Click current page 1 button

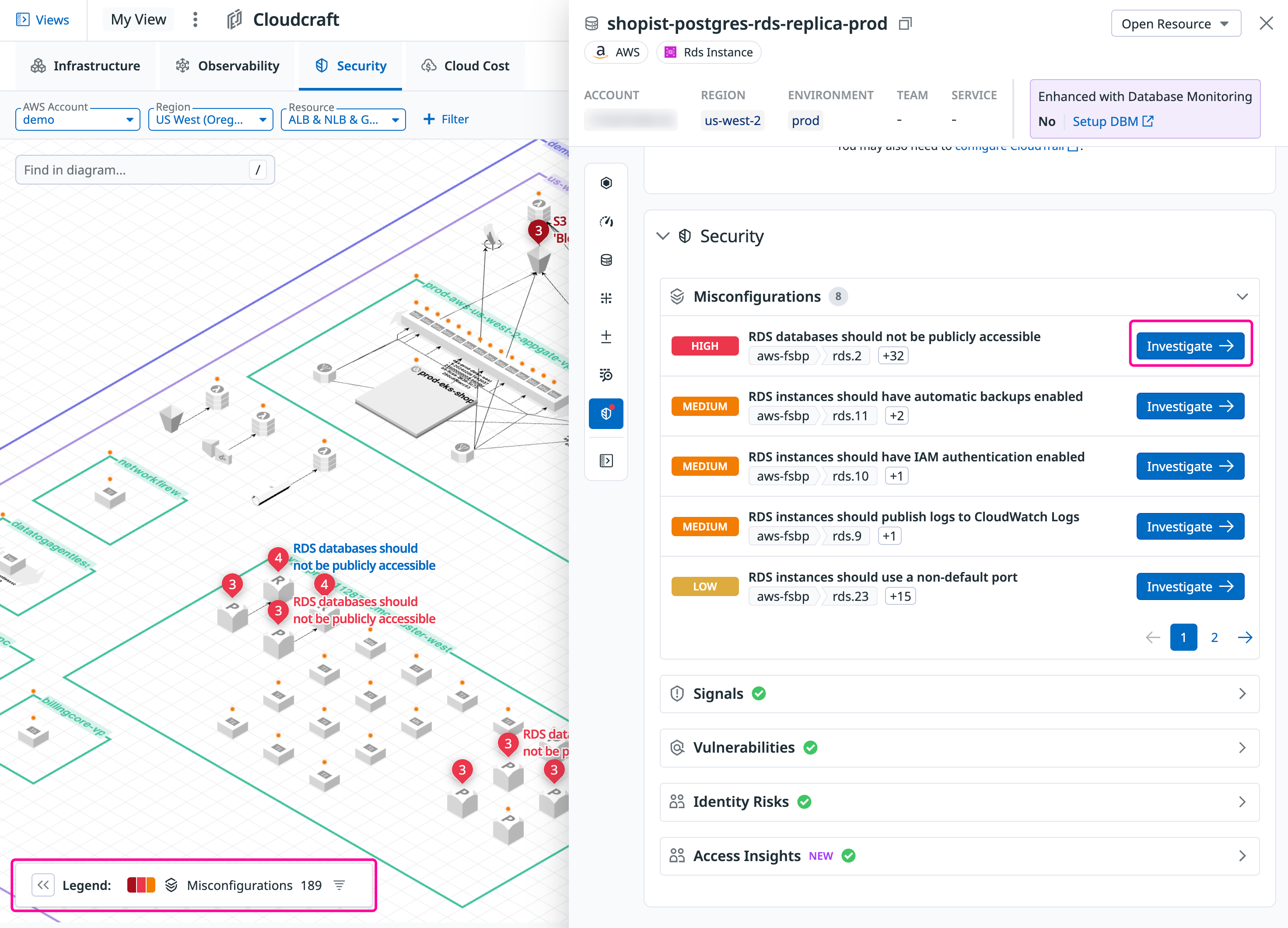click(x=1183, y=637)
